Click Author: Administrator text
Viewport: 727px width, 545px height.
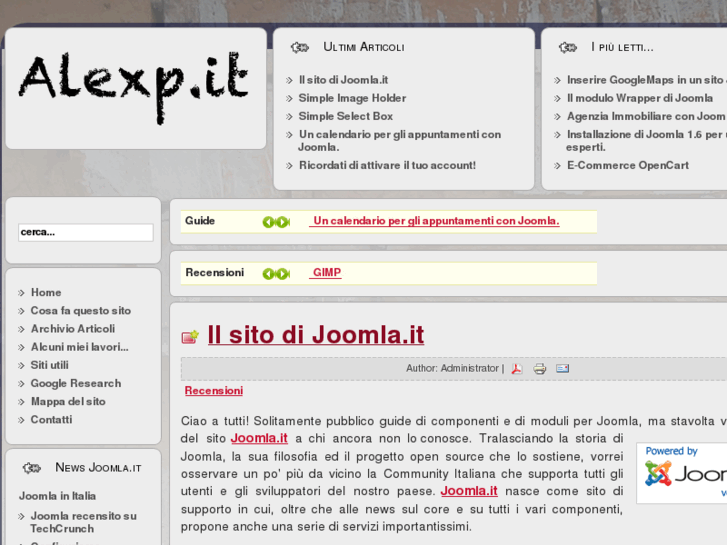452,369
